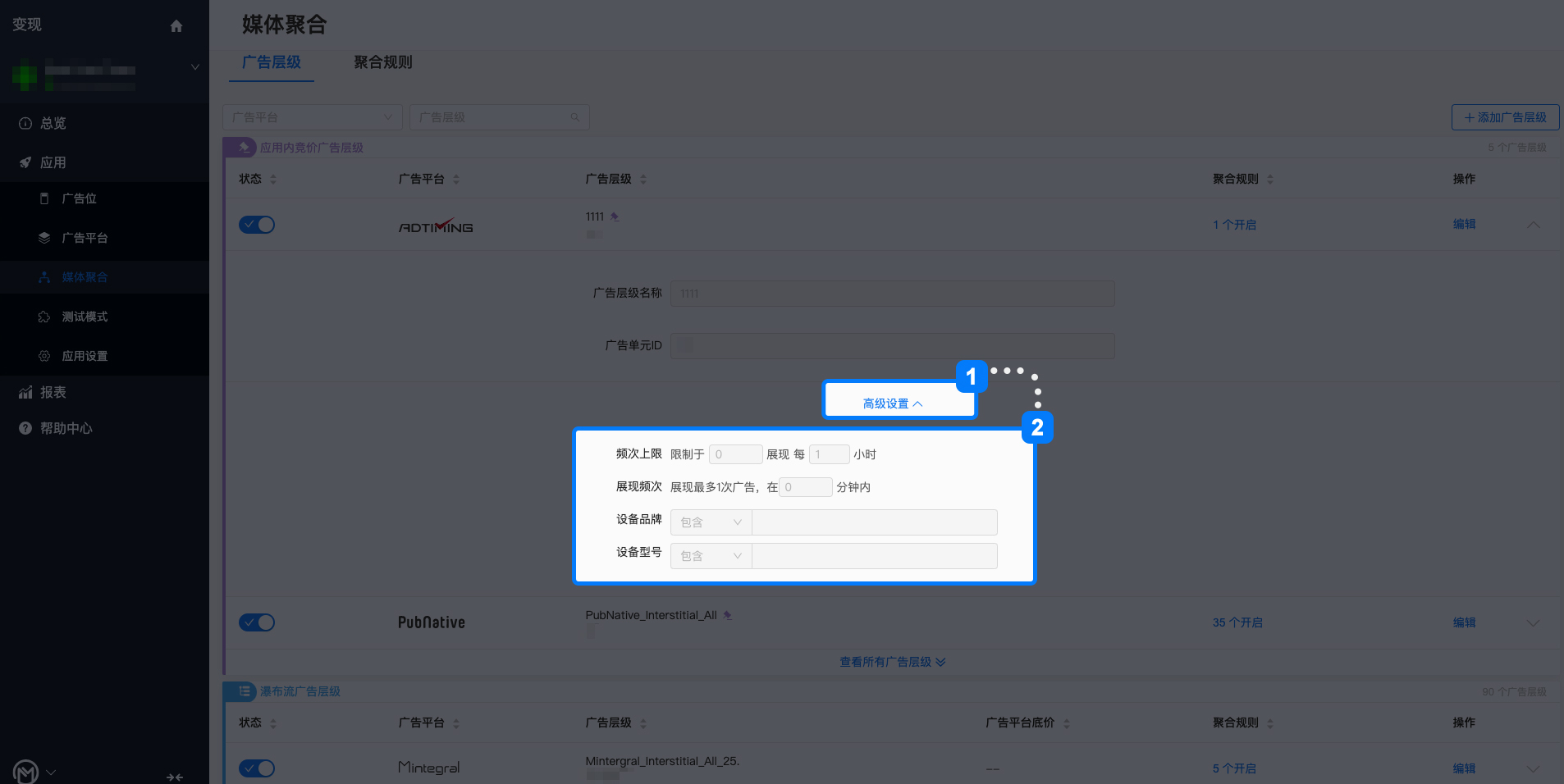Sort bidding table by 广告层级 column
1564x784 pixels.
click(643, 179)
